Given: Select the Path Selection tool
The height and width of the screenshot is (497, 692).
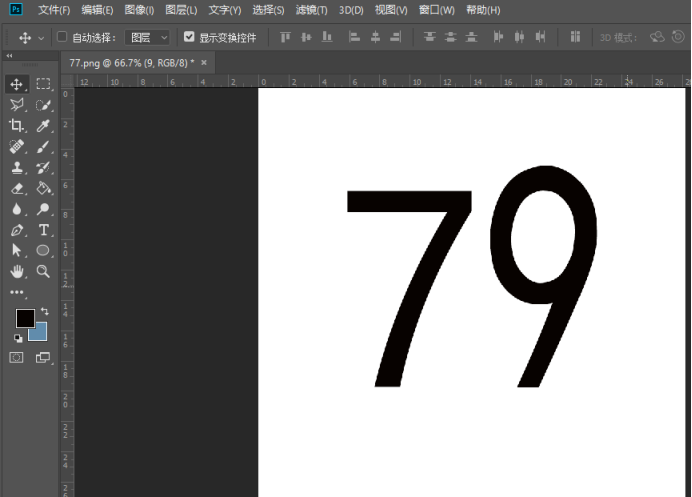Looking at the screenshot, I should click(17, 250).
